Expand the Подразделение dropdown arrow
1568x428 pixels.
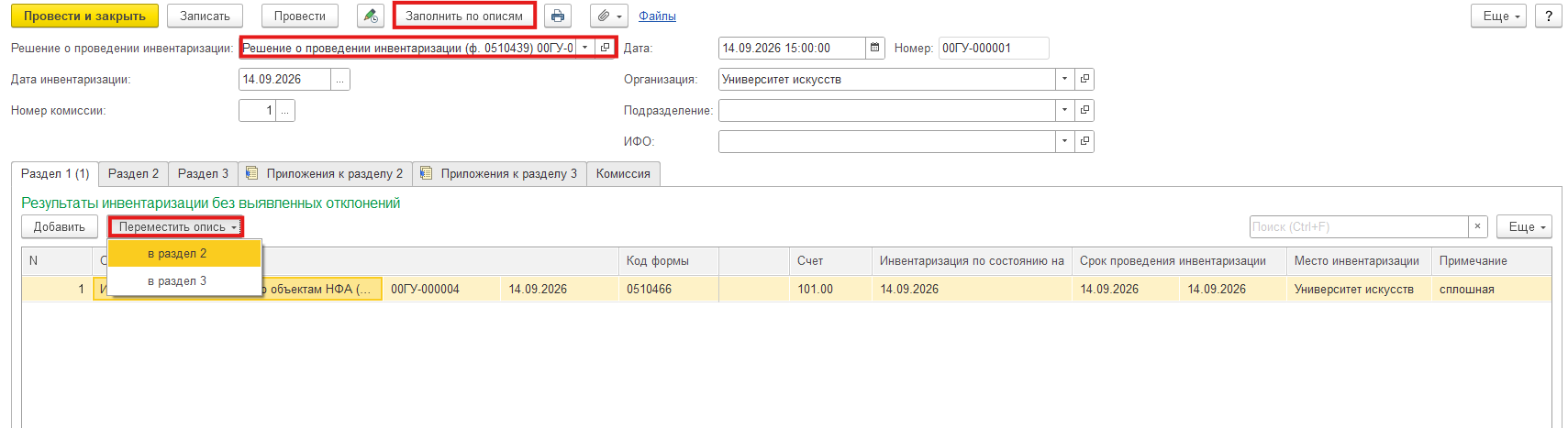1064,110
